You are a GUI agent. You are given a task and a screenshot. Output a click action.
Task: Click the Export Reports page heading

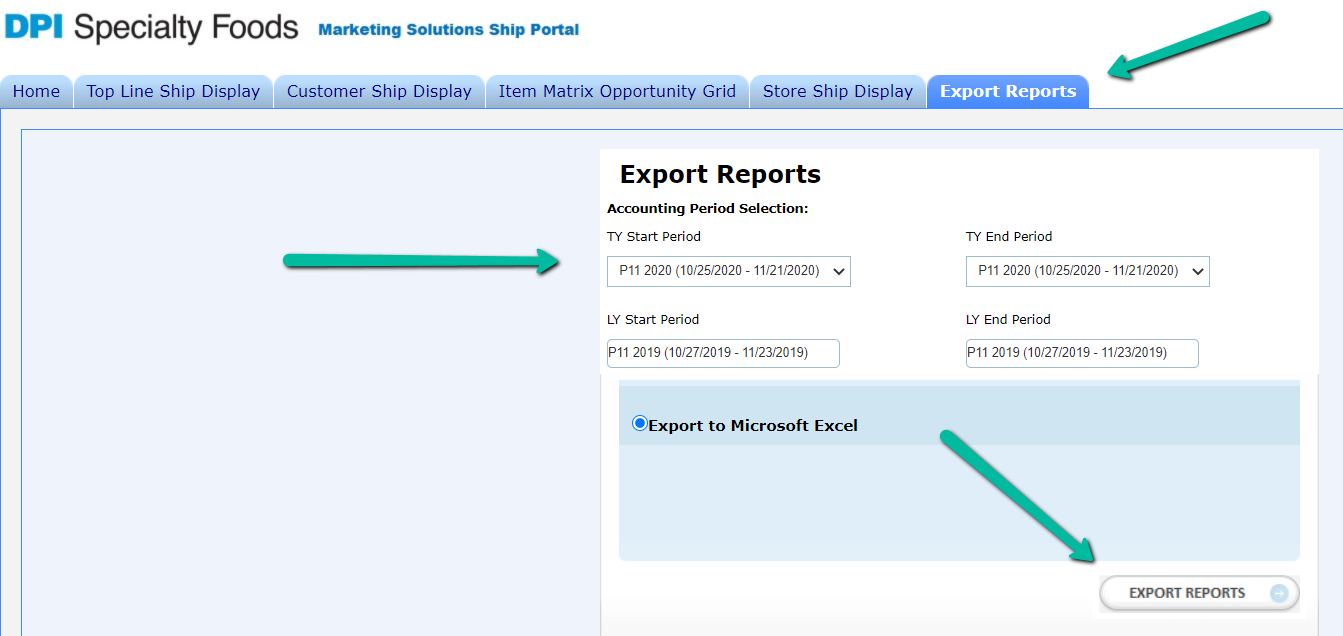point(720,175)
